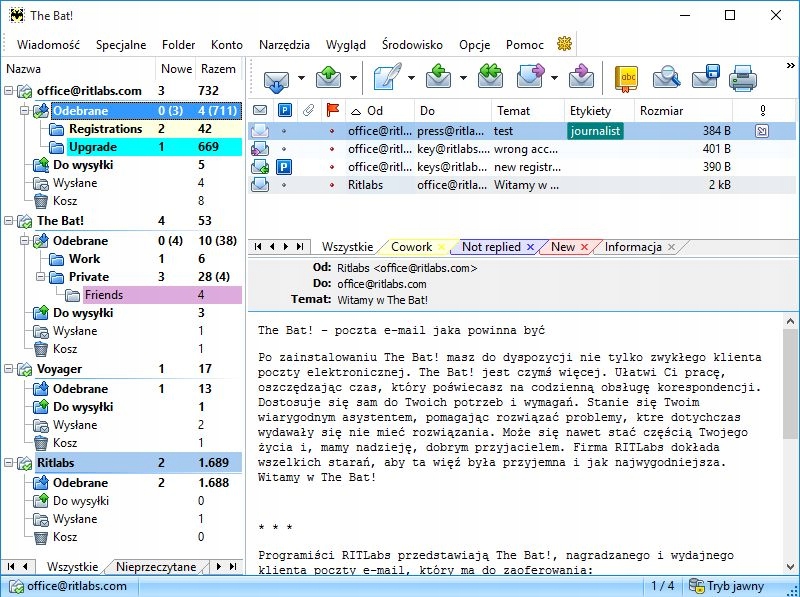The width and height of the screenshot is (800, 597).
Task: Toggle the red flag column header
Action: point(333,110)
